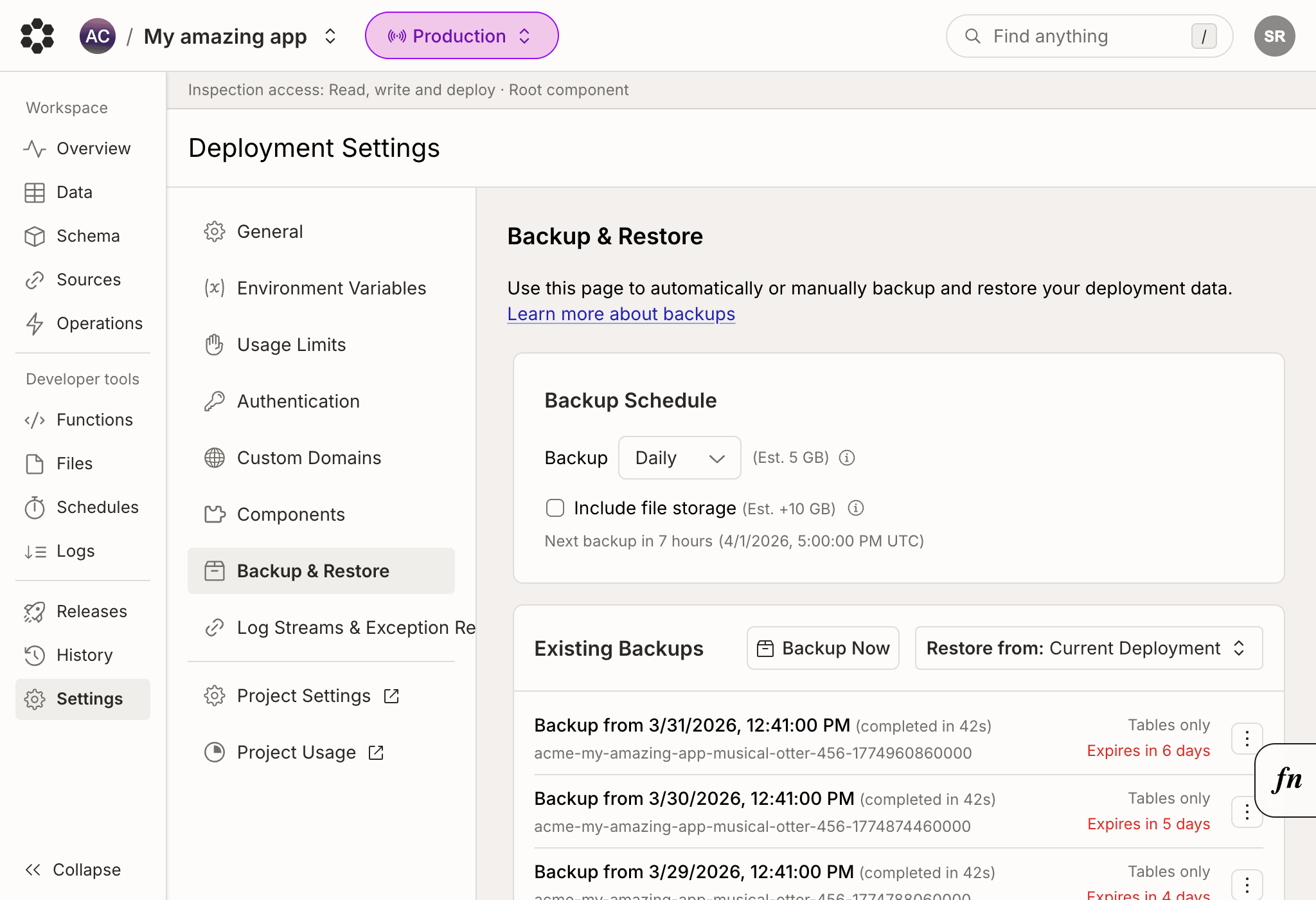This screenshot has width=1316, height=900.
Task: Open the Sources page
Action: click(83, 280)
